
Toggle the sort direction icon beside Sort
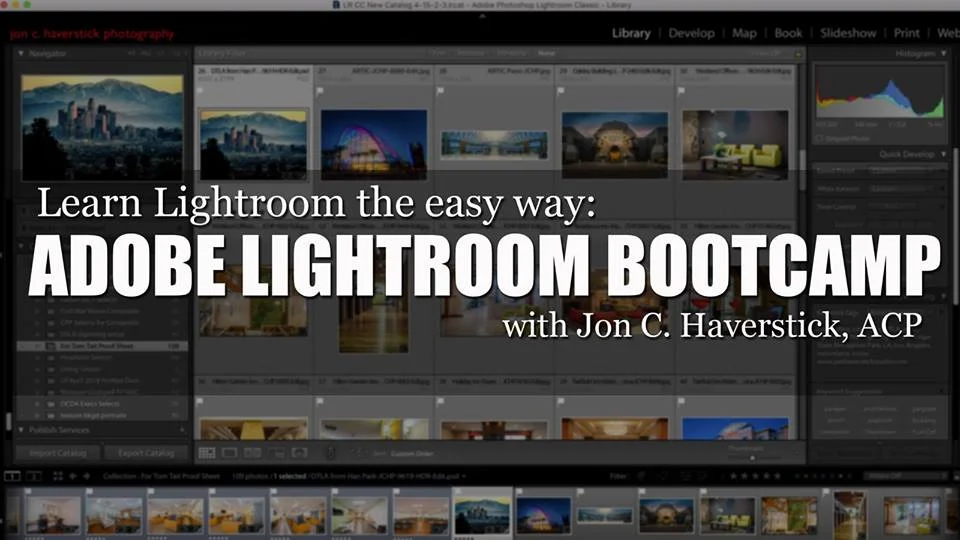pos(358,453)
